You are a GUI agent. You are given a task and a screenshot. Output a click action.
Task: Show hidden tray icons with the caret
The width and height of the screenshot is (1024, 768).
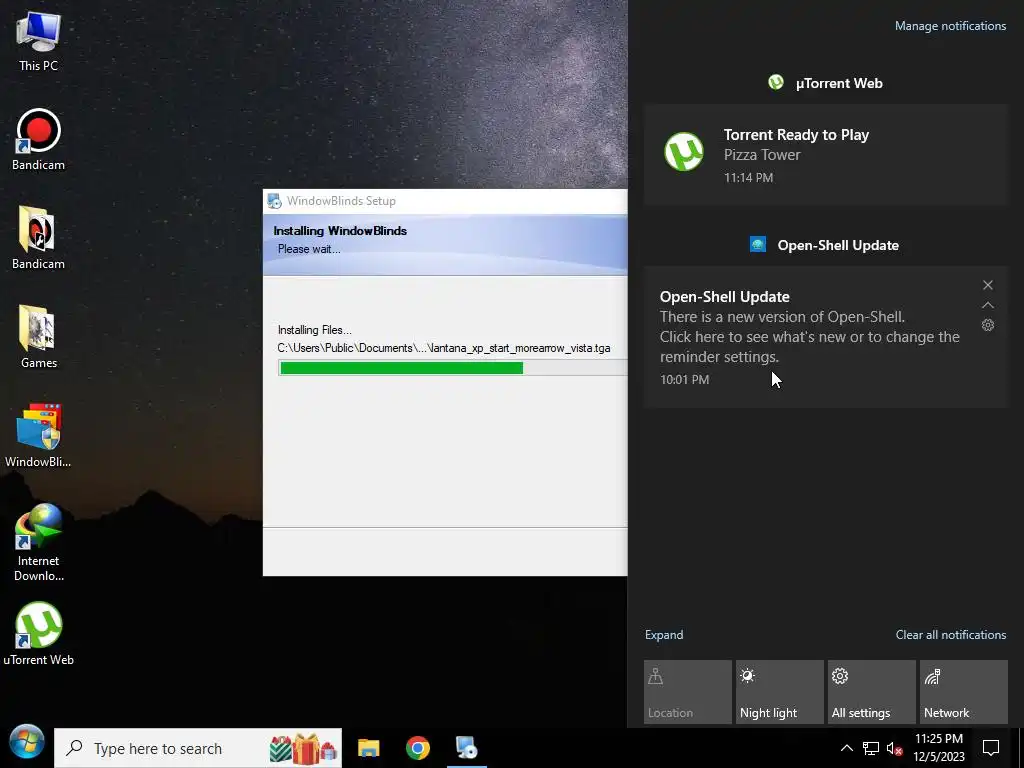tap(846, 748)
